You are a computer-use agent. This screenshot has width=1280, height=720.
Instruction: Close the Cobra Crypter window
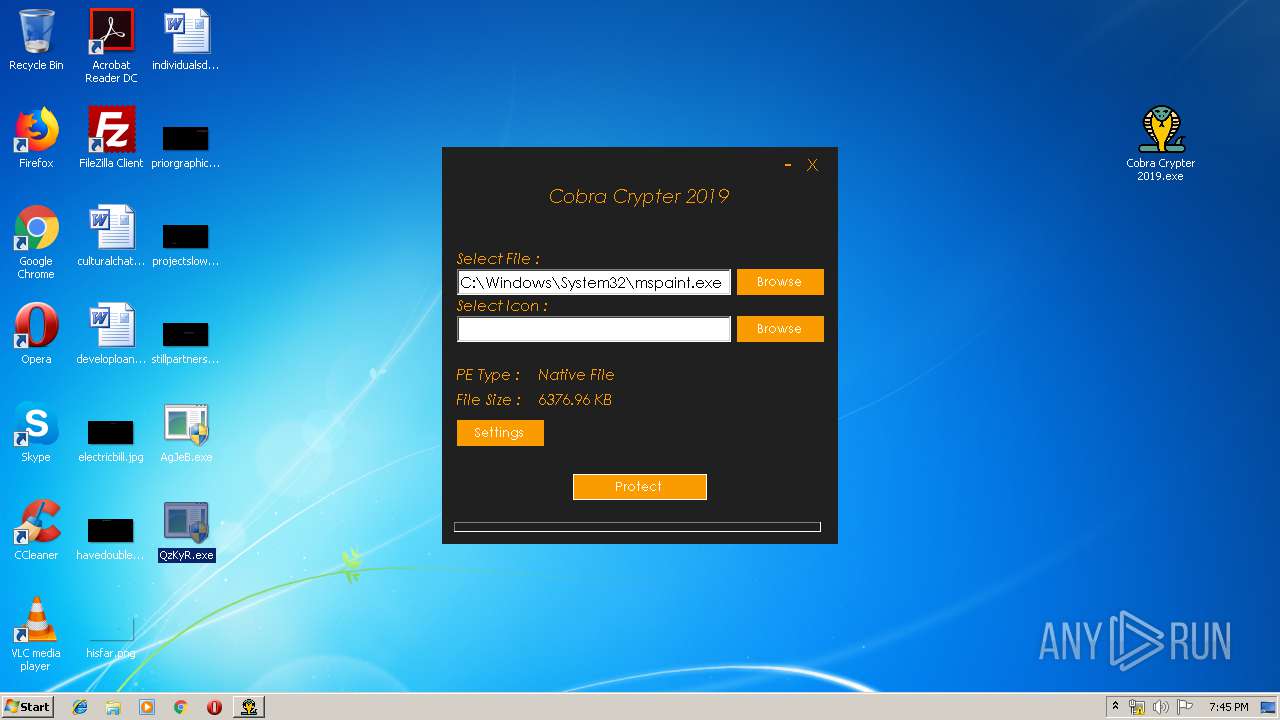point(812,165)
